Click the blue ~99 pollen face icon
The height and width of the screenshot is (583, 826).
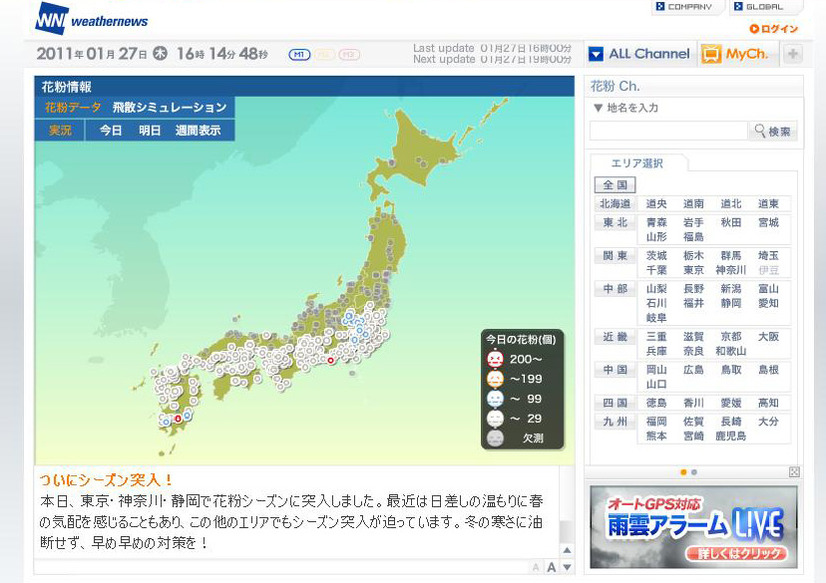point(495,399)
